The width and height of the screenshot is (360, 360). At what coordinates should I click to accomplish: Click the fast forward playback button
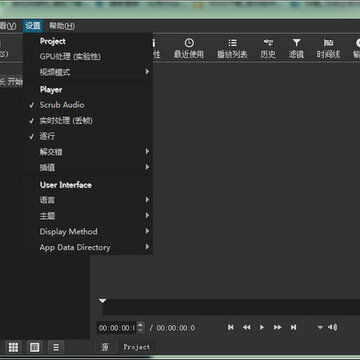(x=278, y=327)
